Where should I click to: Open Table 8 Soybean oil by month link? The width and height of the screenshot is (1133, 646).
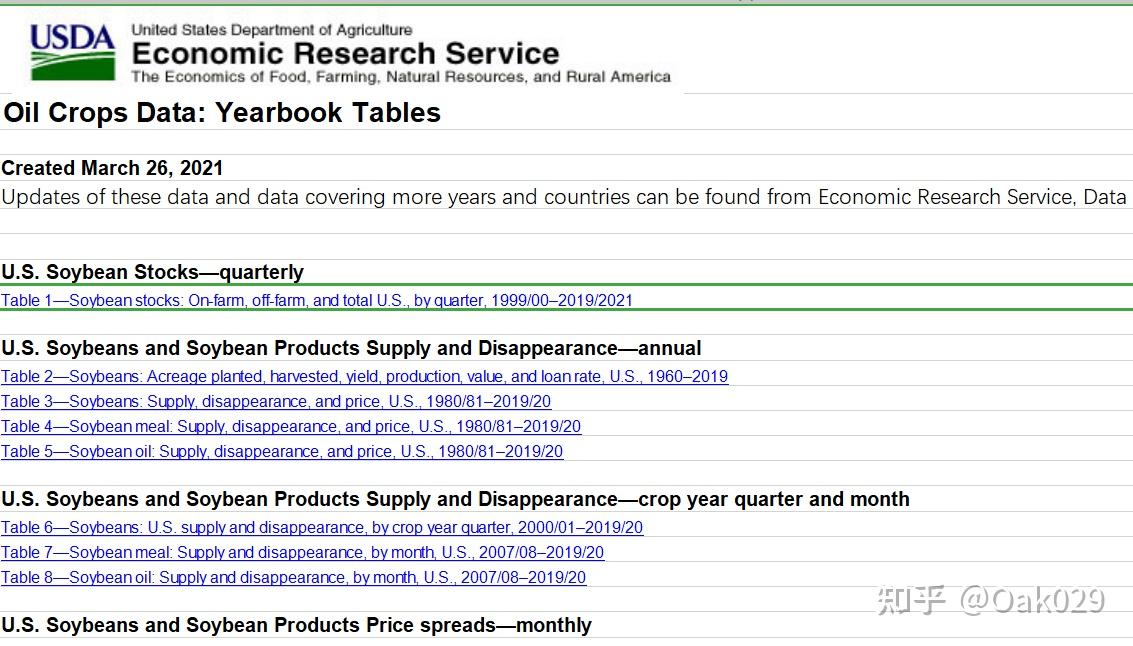tap(293, 578)
